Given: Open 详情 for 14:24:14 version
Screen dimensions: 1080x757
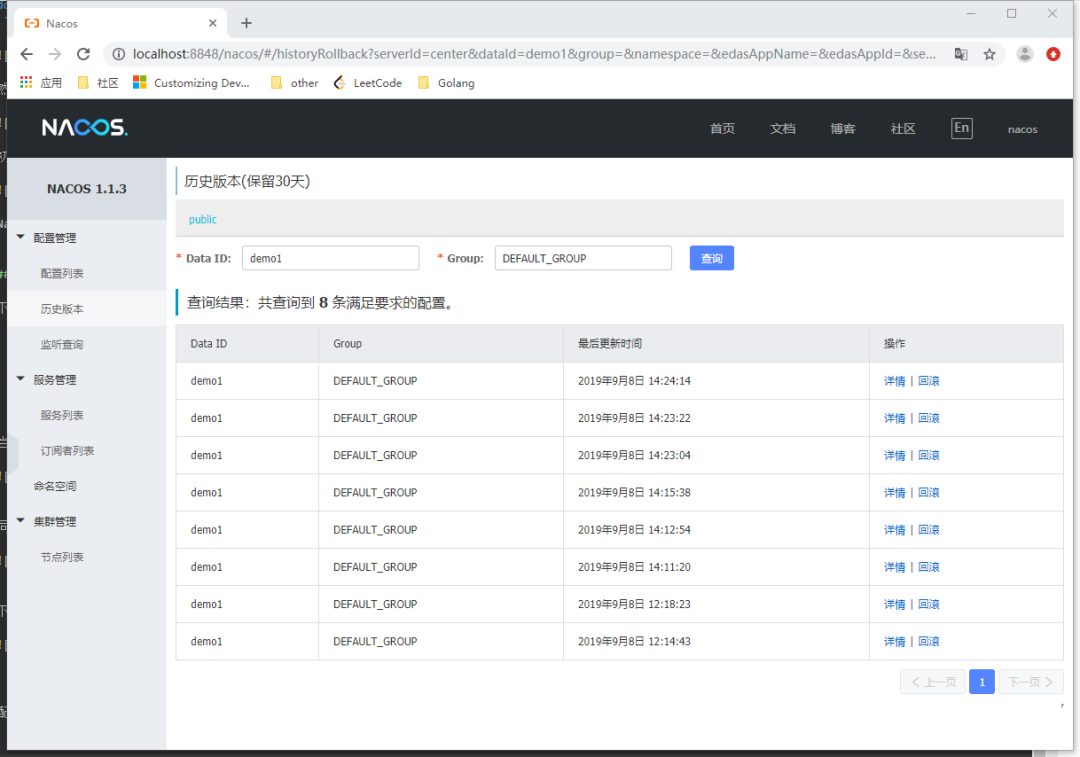Looking at the screenshot, I should pyautogui.click(x=894, y=381).
